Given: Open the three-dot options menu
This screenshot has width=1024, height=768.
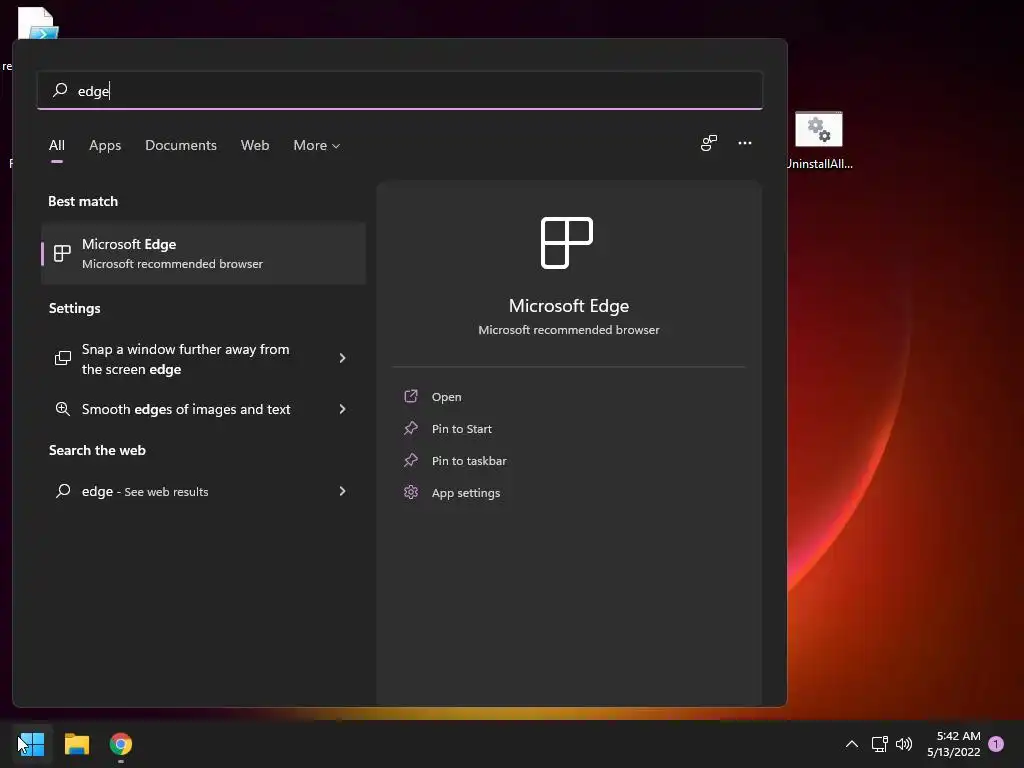Looking at the screenshot, I should click(x=744, y=143).
